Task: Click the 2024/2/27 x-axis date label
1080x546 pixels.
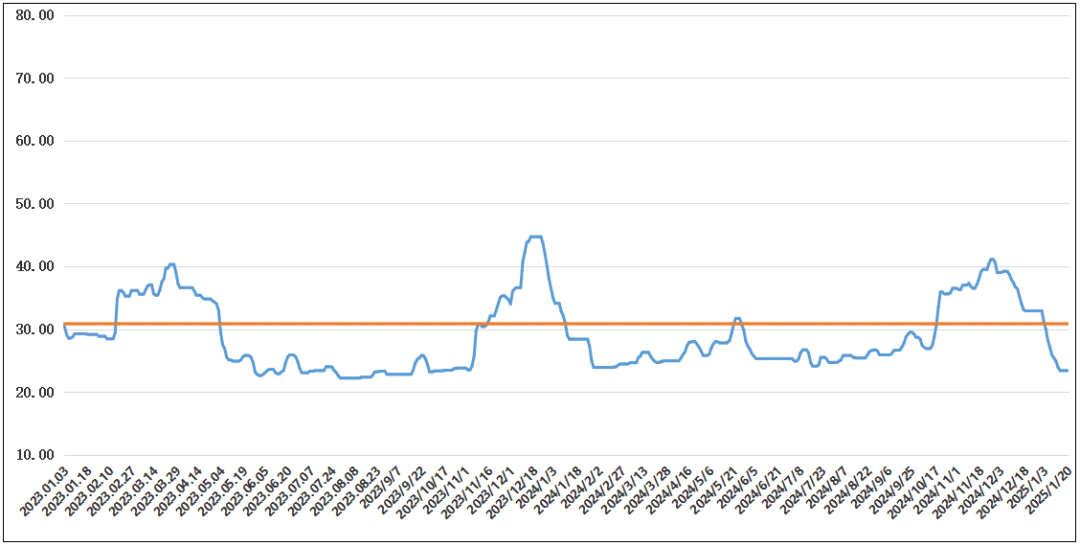Action: tap(603, 490)
